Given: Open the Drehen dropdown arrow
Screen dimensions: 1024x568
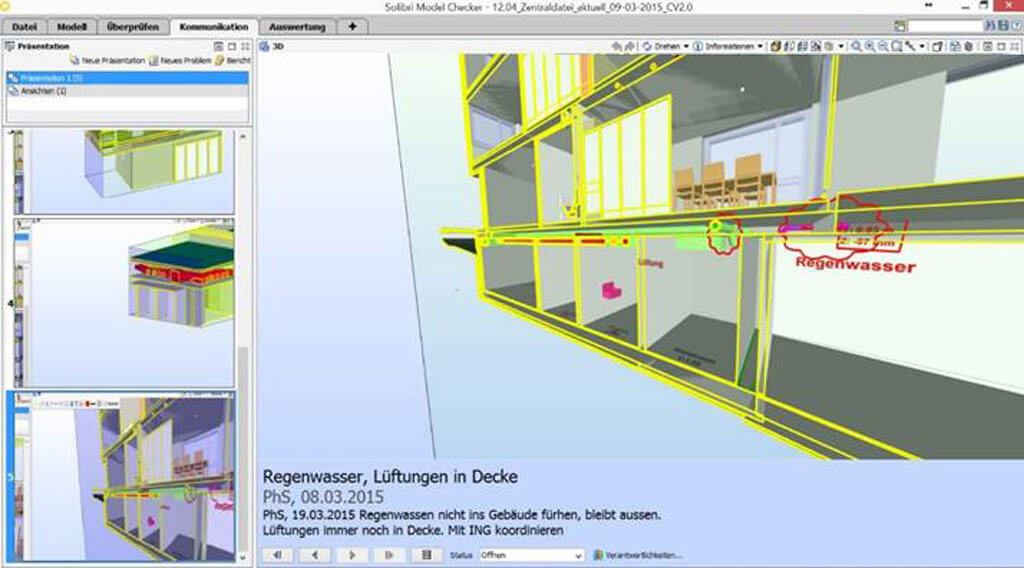Looking at the screenshot, I should 686,46.
